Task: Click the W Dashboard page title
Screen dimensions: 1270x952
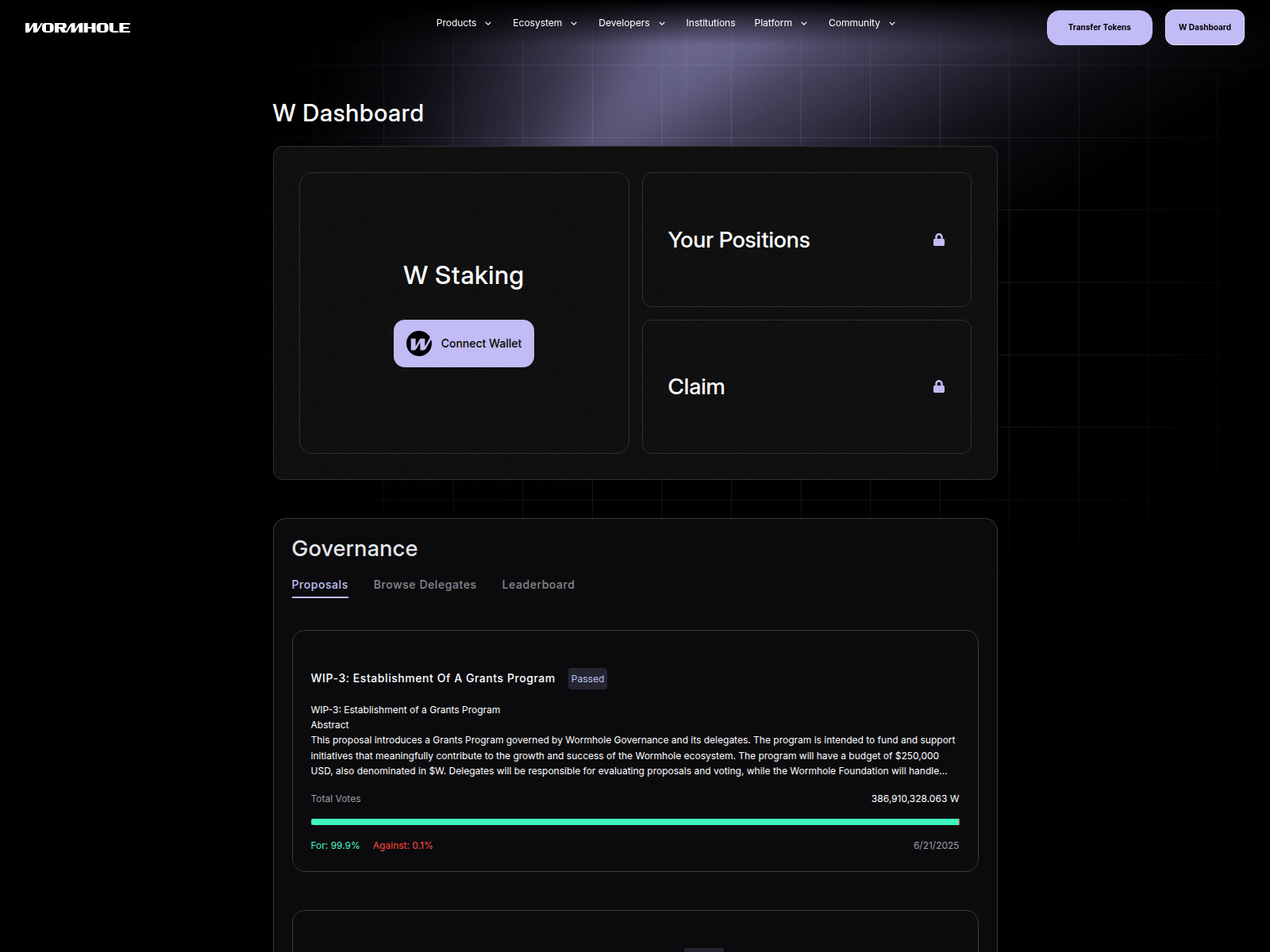Action: (348, 113)
